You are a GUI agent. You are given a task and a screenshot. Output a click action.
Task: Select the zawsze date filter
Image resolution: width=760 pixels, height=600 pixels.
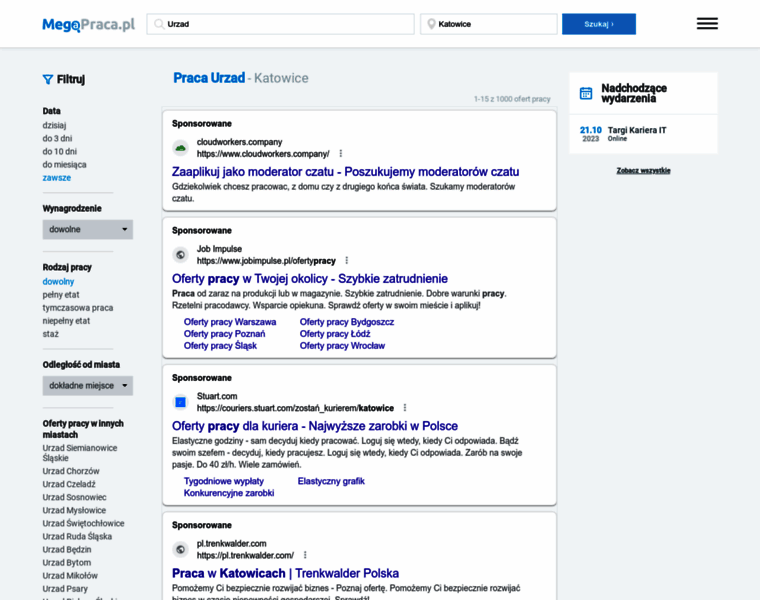coord(57,178)
